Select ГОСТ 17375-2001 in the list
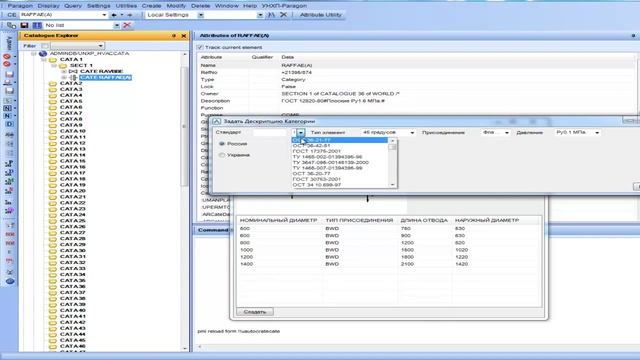The height and width of the screenshot is (360, 640). pyautogui.click(x=316, y=151)
